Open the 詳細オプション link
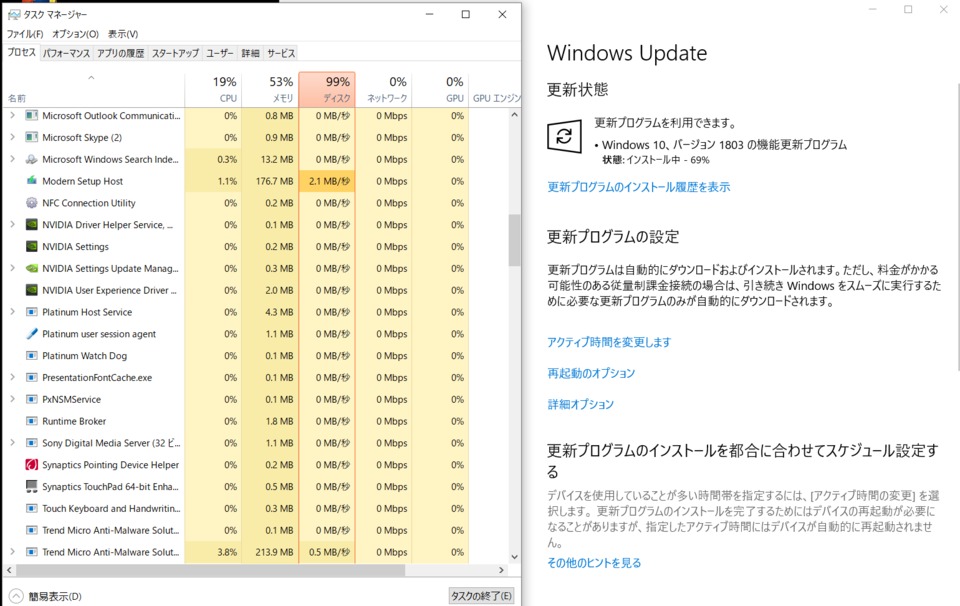This screenshot has height=606, width=960. point(580,405)
